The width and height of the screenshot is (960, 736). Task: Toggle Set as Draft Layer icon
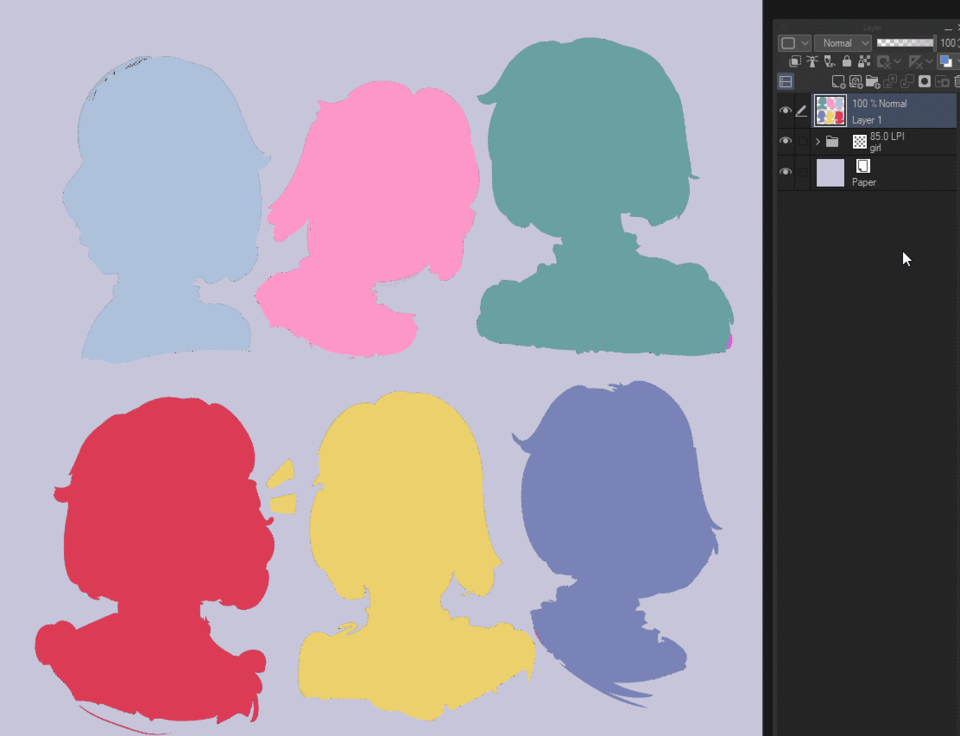pos(830,61)
